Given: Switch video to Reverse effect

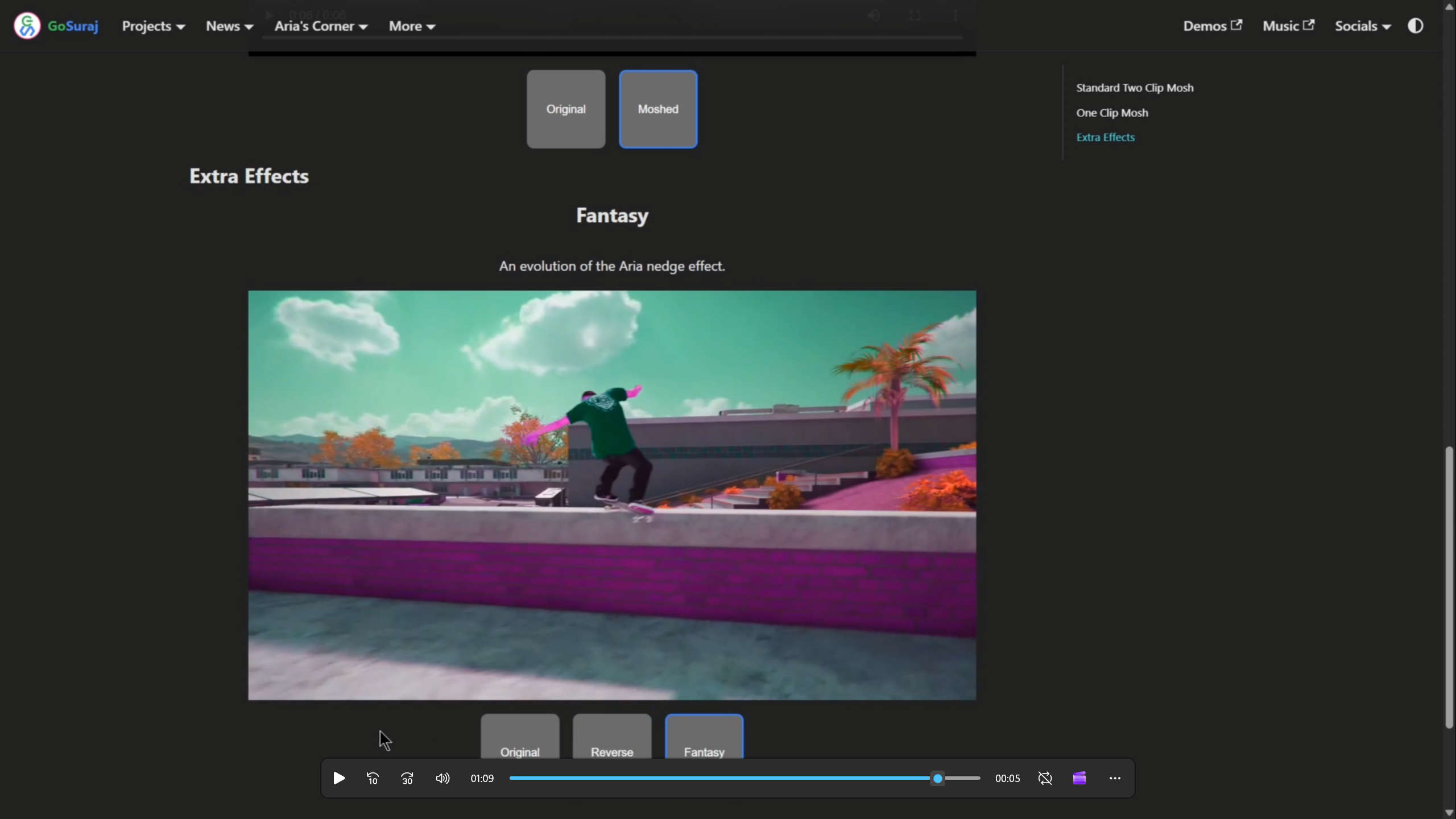Looking at the screenshot, I should pos(612,738).
